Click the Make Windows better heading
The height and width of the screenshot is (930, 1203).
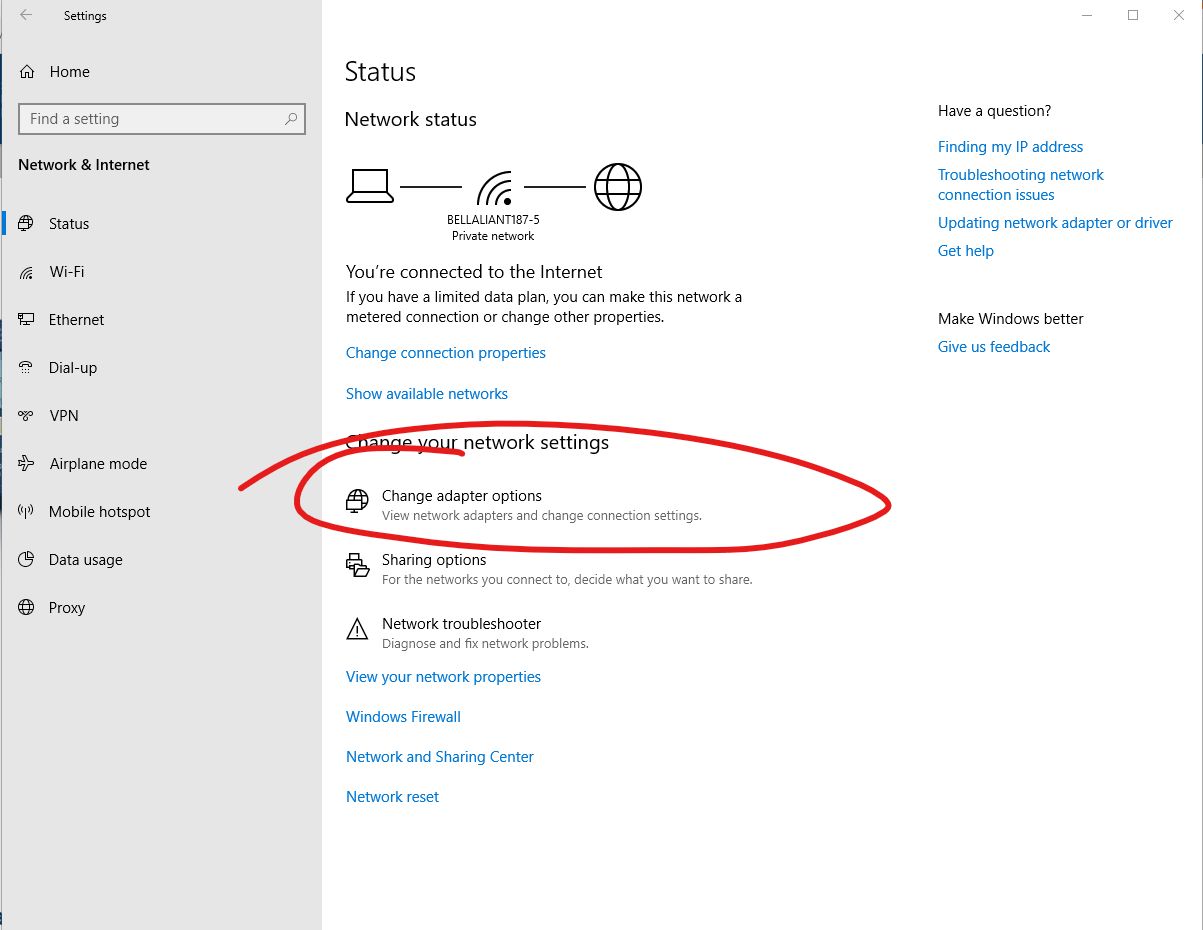point(1011,319)
